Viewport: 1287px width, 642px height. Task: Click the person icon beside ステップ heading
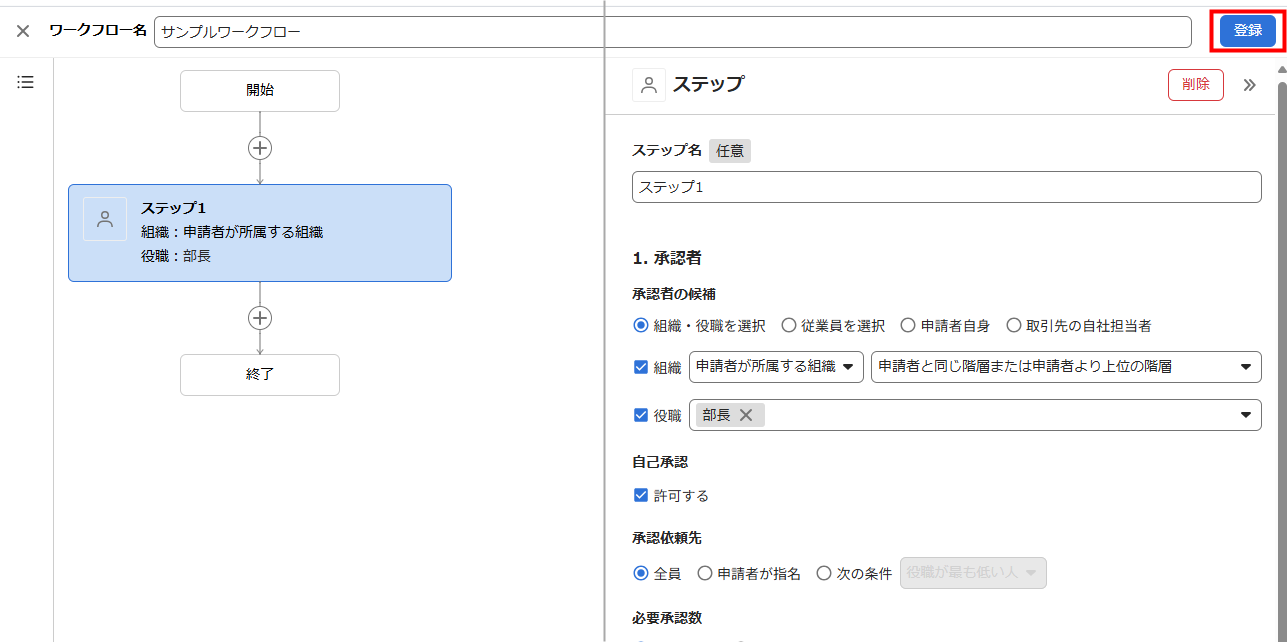coord(649,85)
